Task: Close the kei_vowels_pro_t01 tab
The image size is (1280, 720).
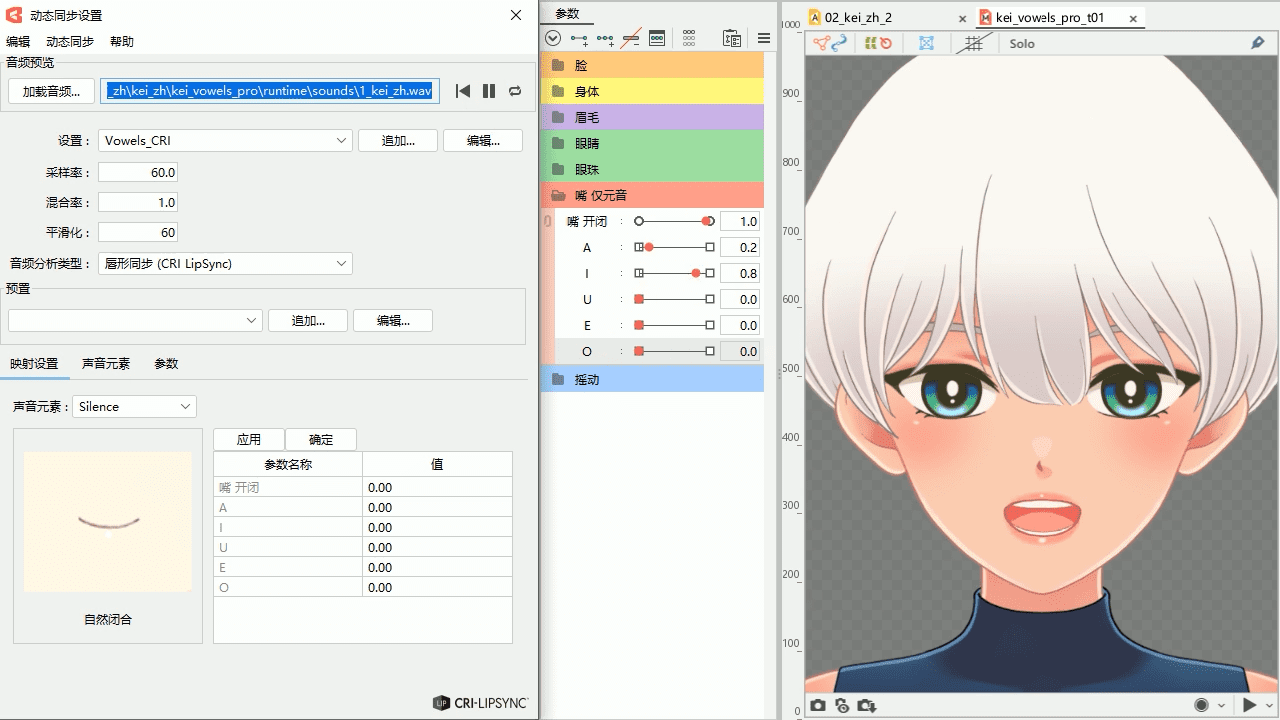Action: click(x=1133, y=18)
